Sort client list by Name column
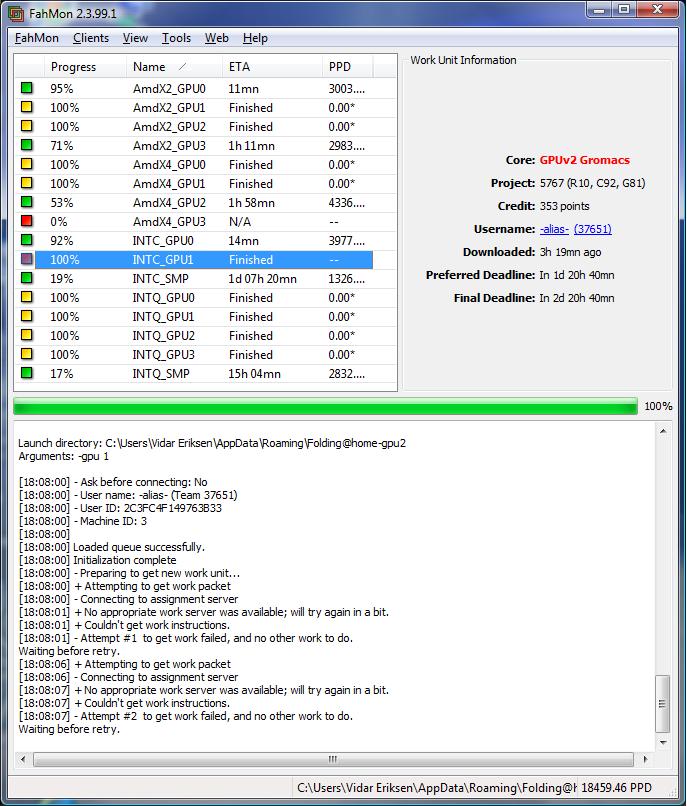Screen dimensions: 687x806 [x=174, y=67]
